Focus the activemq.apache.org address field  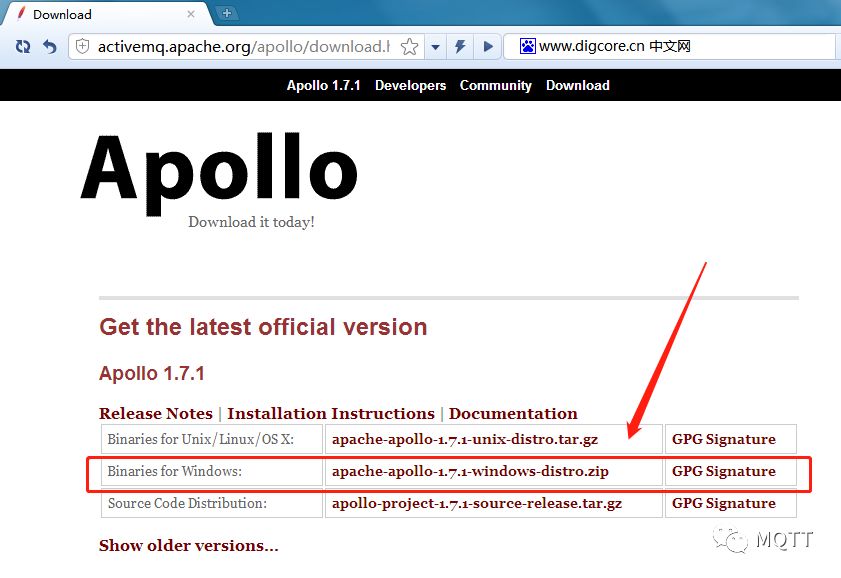coord(244,47)
